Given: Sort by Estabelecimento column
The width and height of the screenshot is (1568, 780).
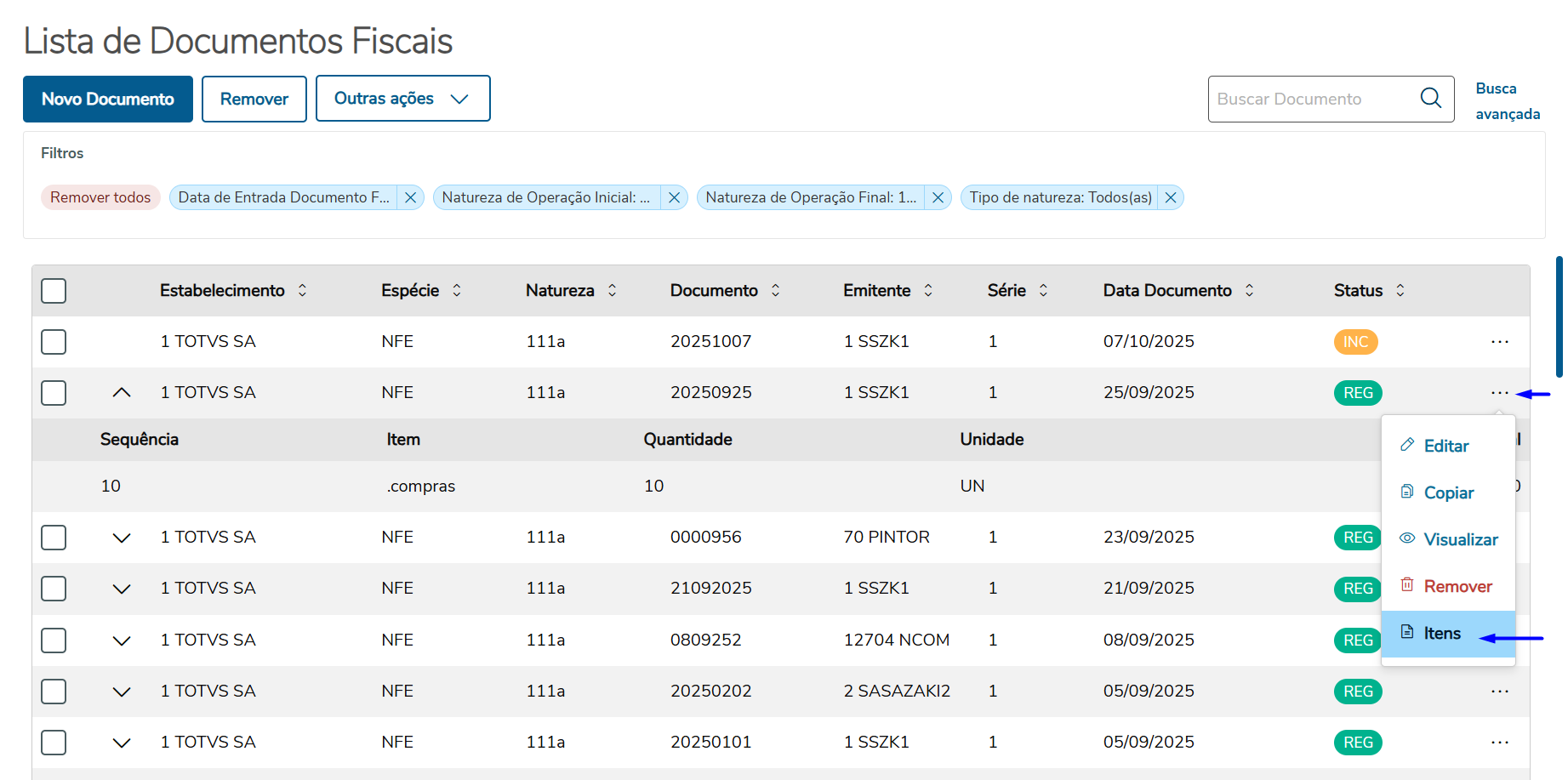Looking at the screenshot, I should (x=302, y=291).
